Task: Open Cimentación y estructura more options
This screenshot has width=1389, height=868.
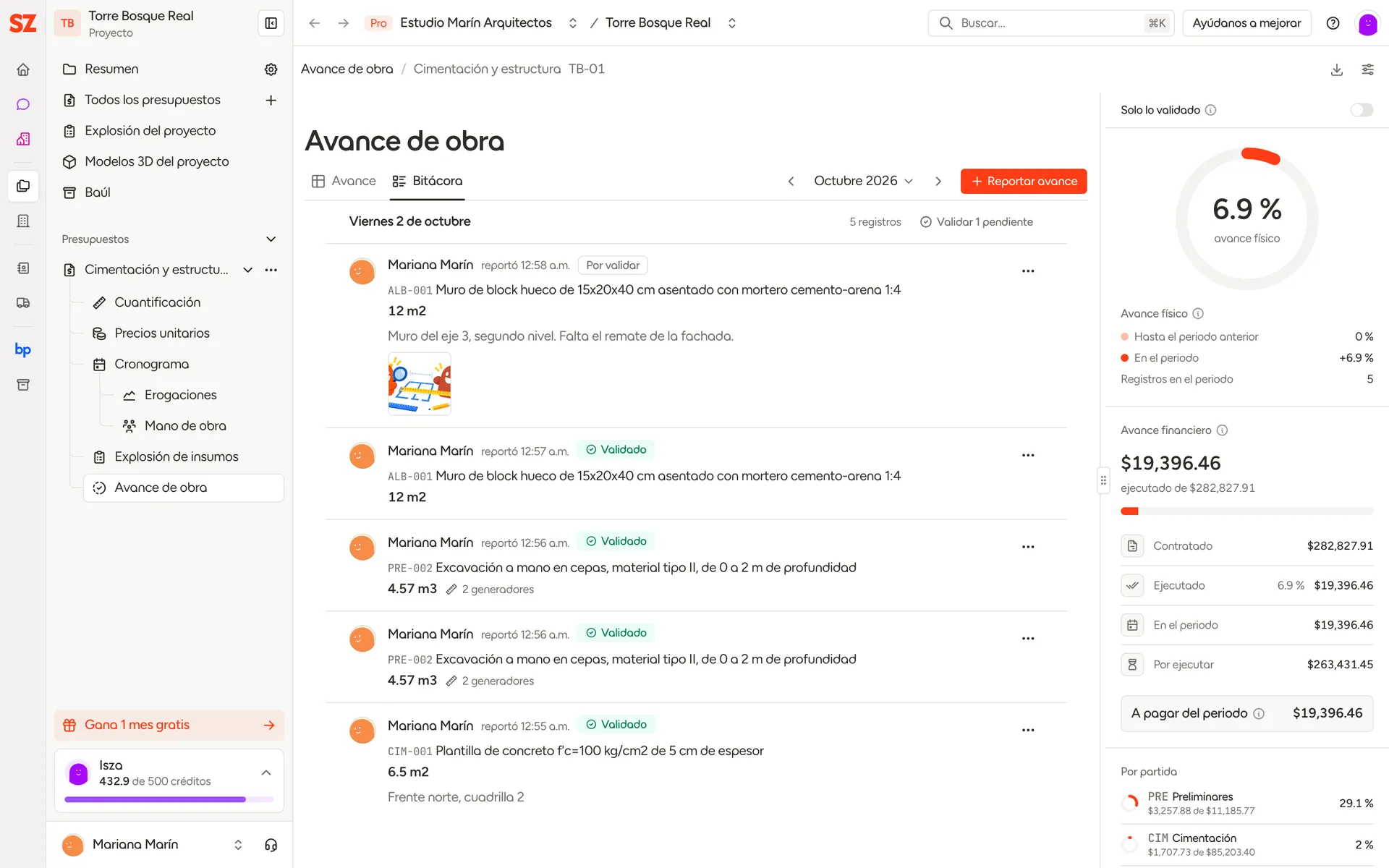Action: click(271, 270)
